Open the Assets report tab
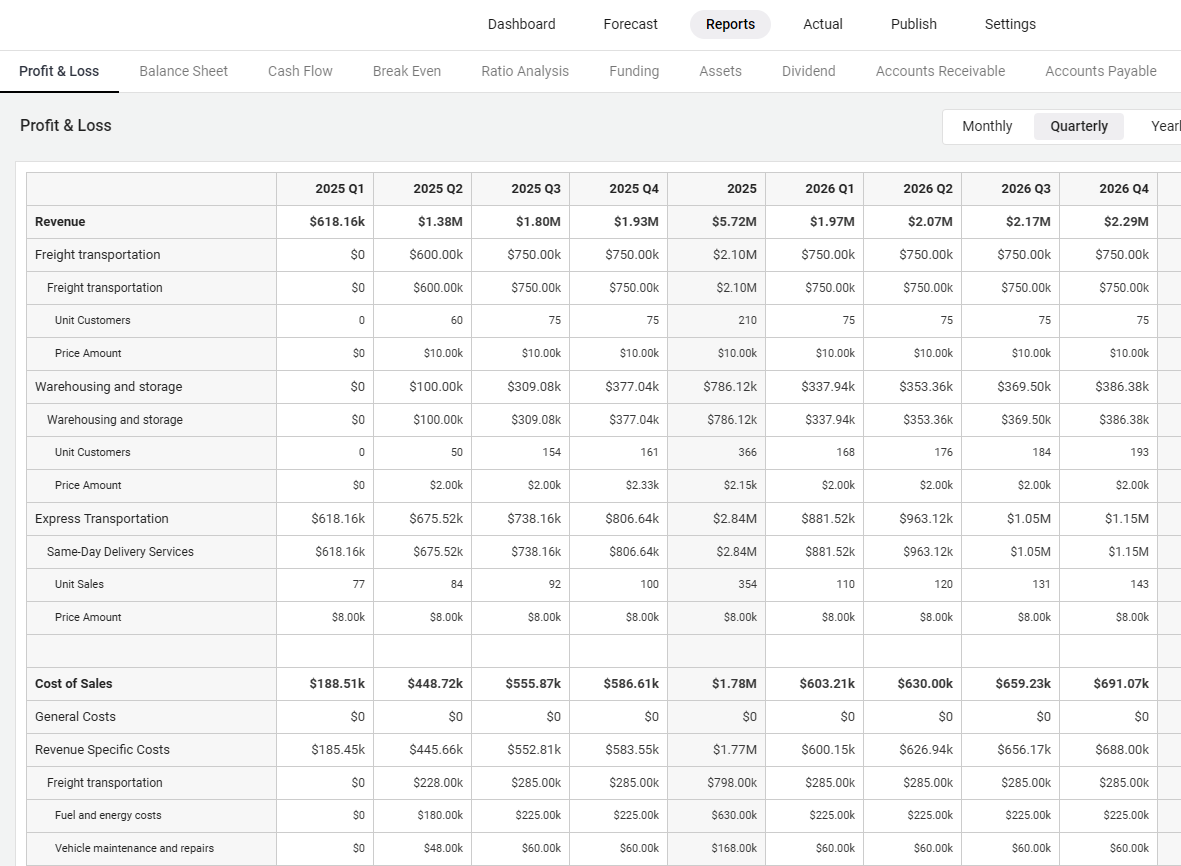Viewport: 1181px width, 866px height. click(x=720, y=71)
